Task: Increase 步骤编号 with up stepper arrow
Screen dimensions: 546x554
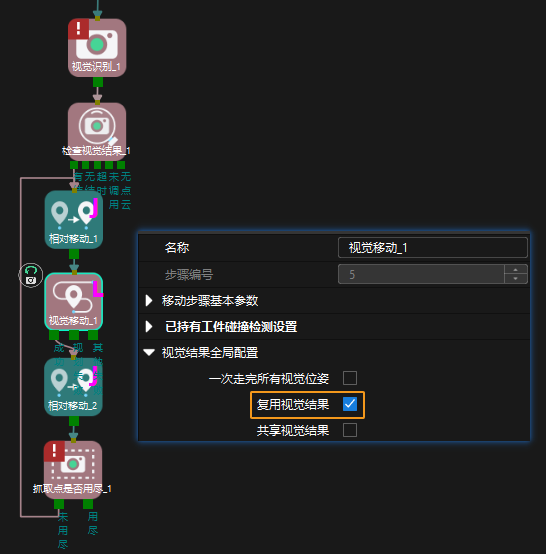Action: coord(516,270)
